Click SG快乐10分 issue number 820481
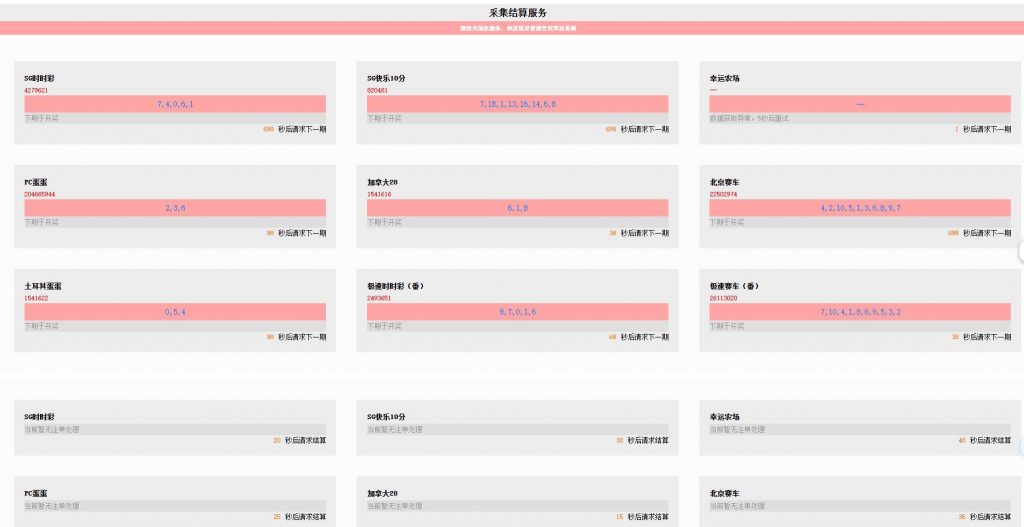 tap(378, 90)
